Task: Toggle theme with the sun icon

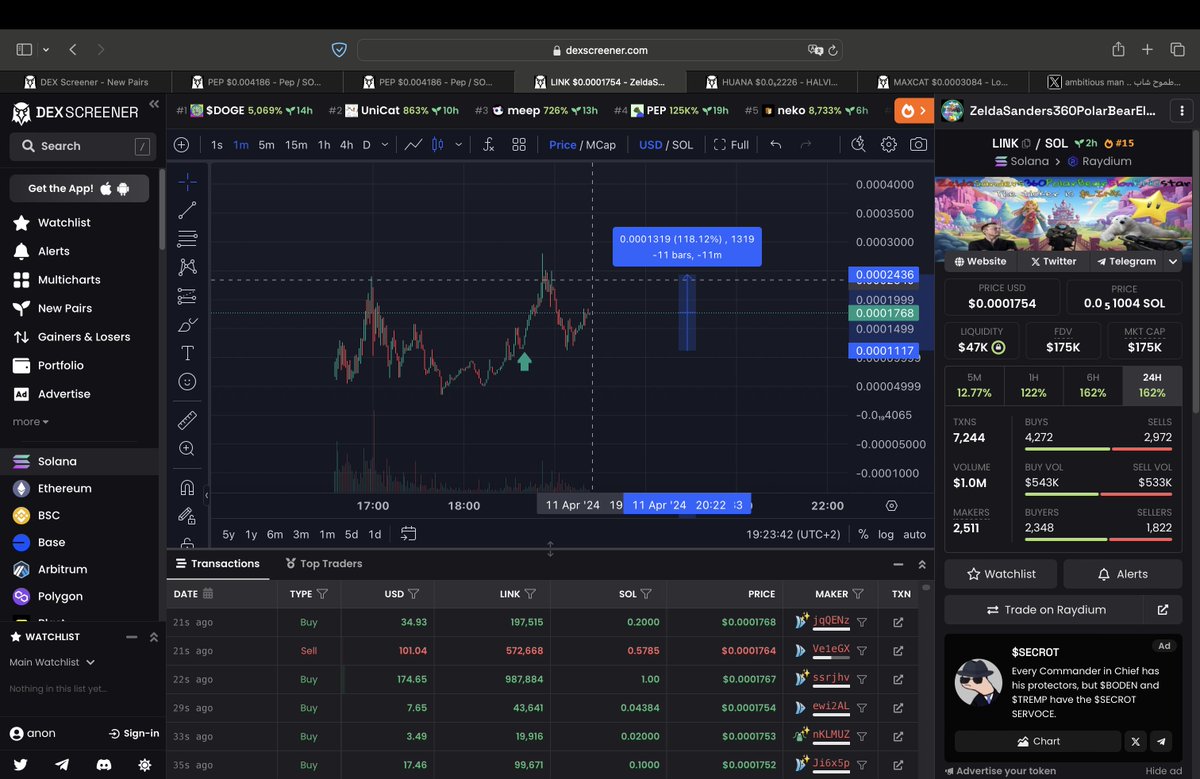Action: (145, 764)
